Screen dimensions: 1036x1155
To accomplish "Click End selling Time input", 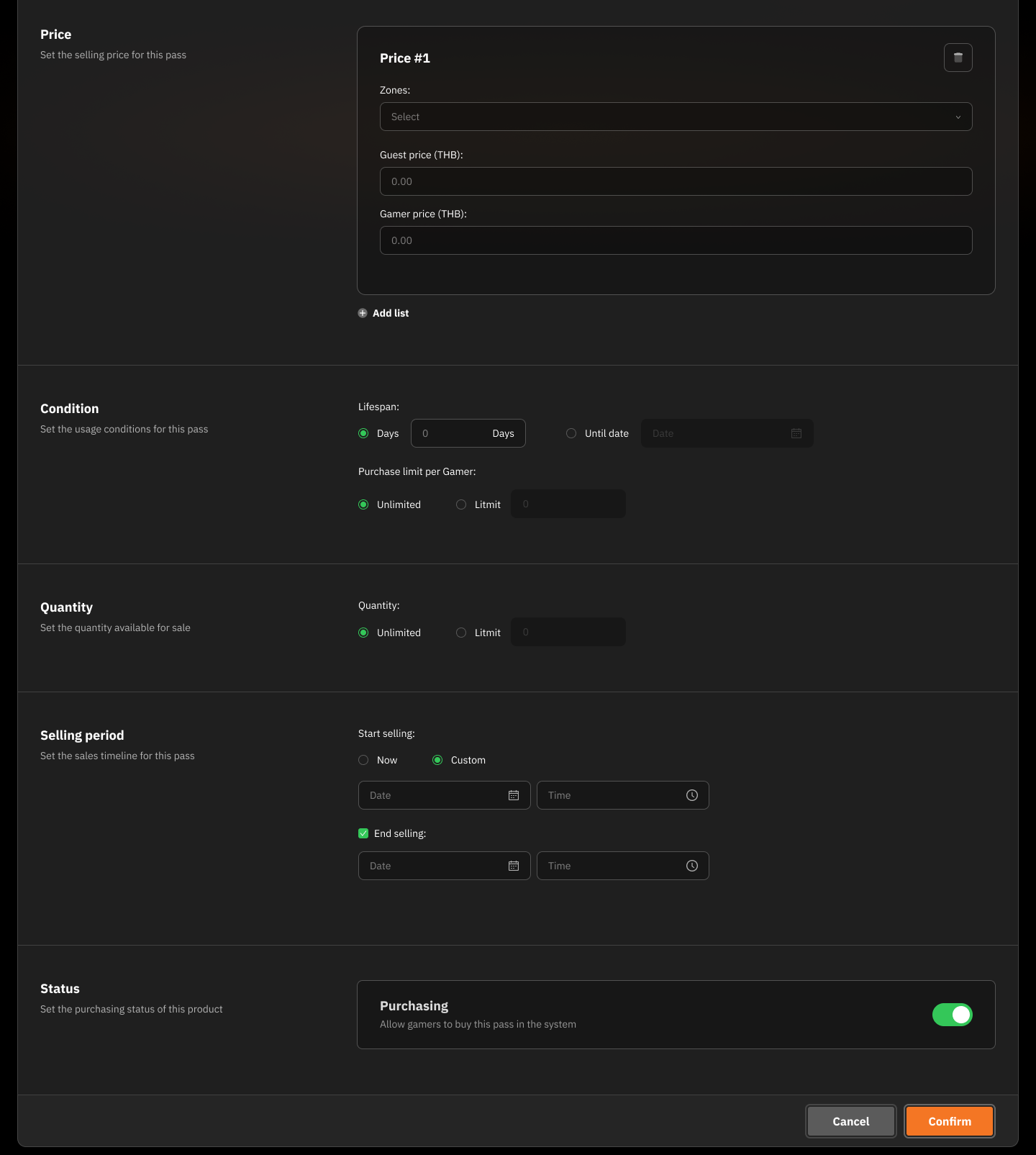I will click(622, 866).
